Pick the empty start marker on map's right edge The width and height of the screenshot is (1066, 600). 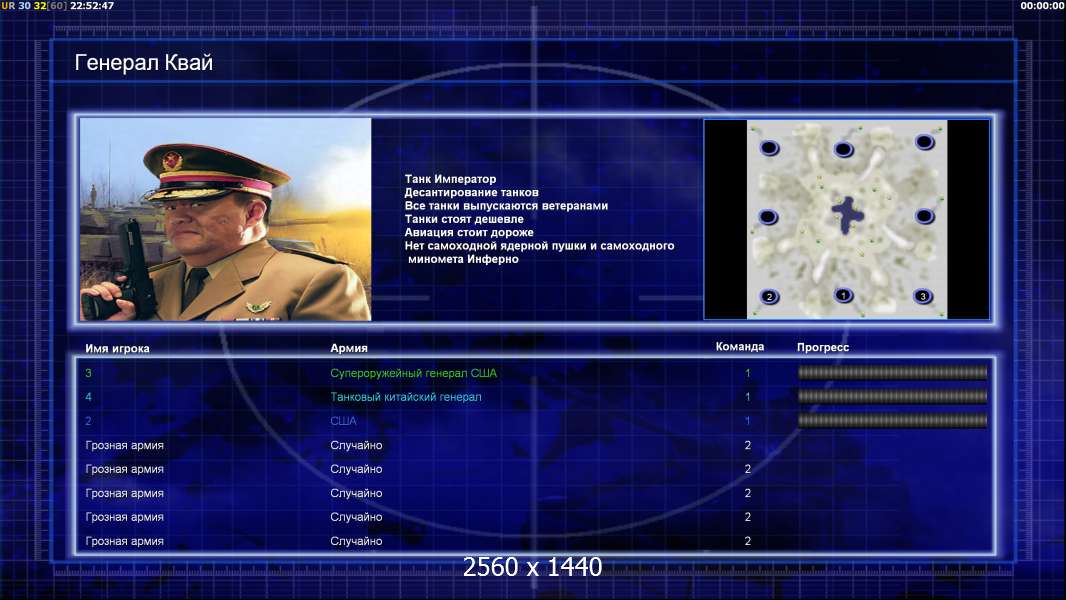[x=924, y=217]
